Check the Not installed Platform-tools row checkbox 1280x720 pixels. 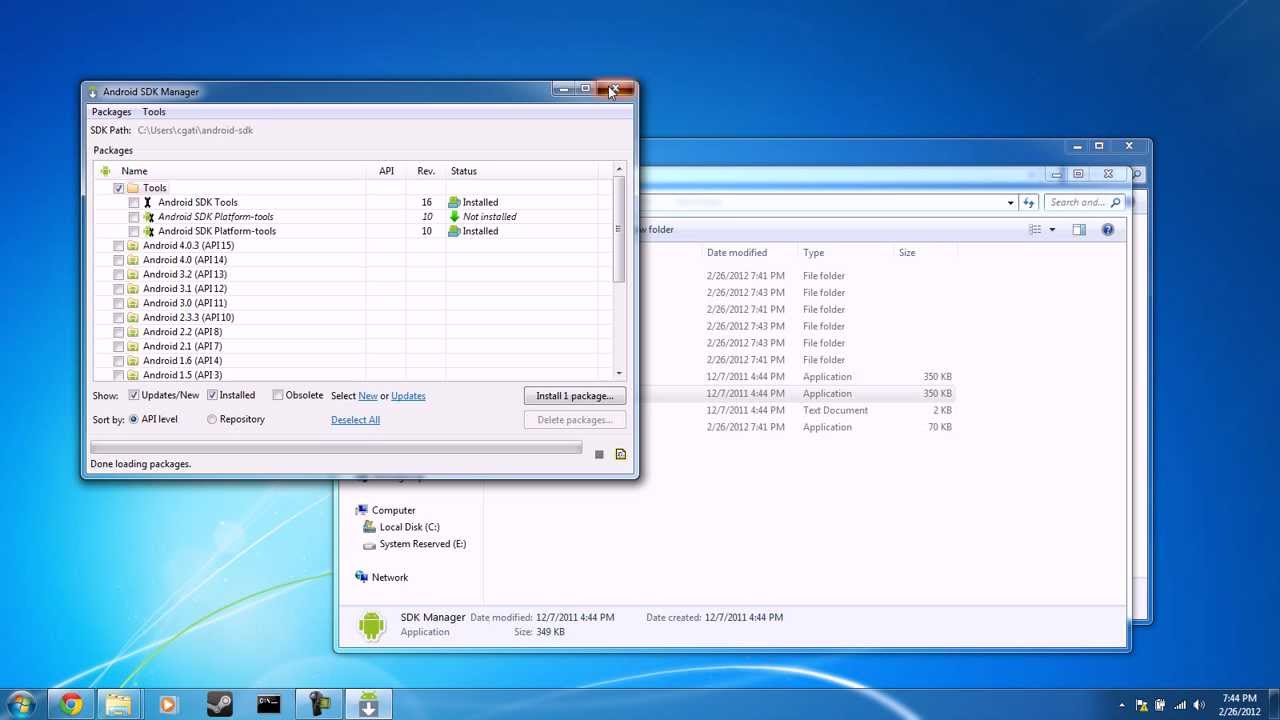click(x=134, y=217)
